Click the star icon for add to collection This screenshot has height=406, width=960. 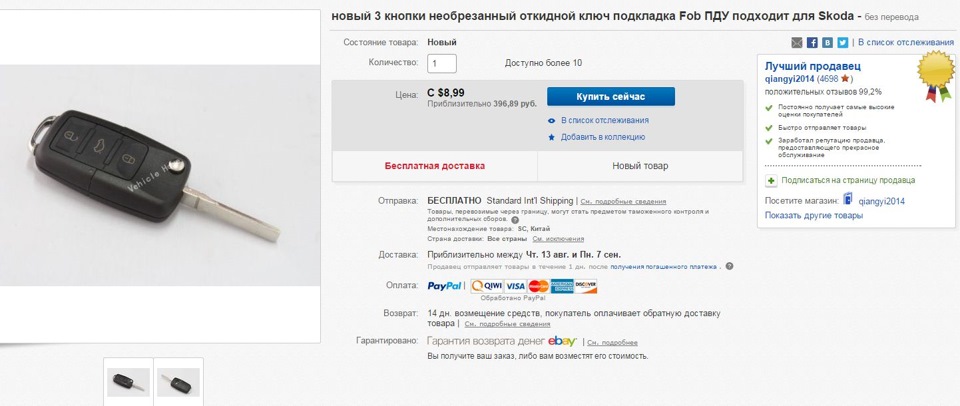pyautogui.click(x=551, y=137)
